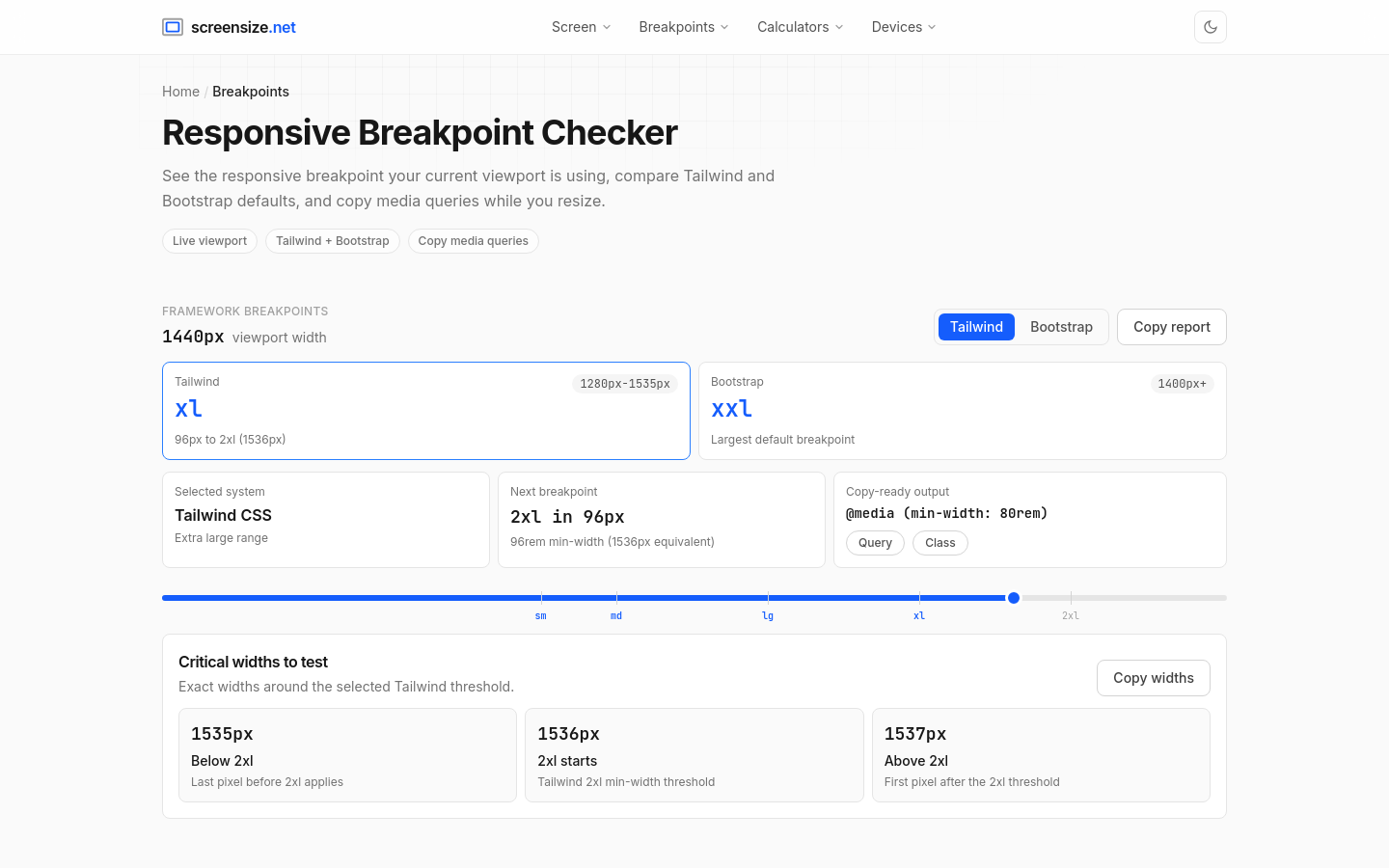
Task: Go to Home via breadcrumb link
Action: [x=180, y=92]
